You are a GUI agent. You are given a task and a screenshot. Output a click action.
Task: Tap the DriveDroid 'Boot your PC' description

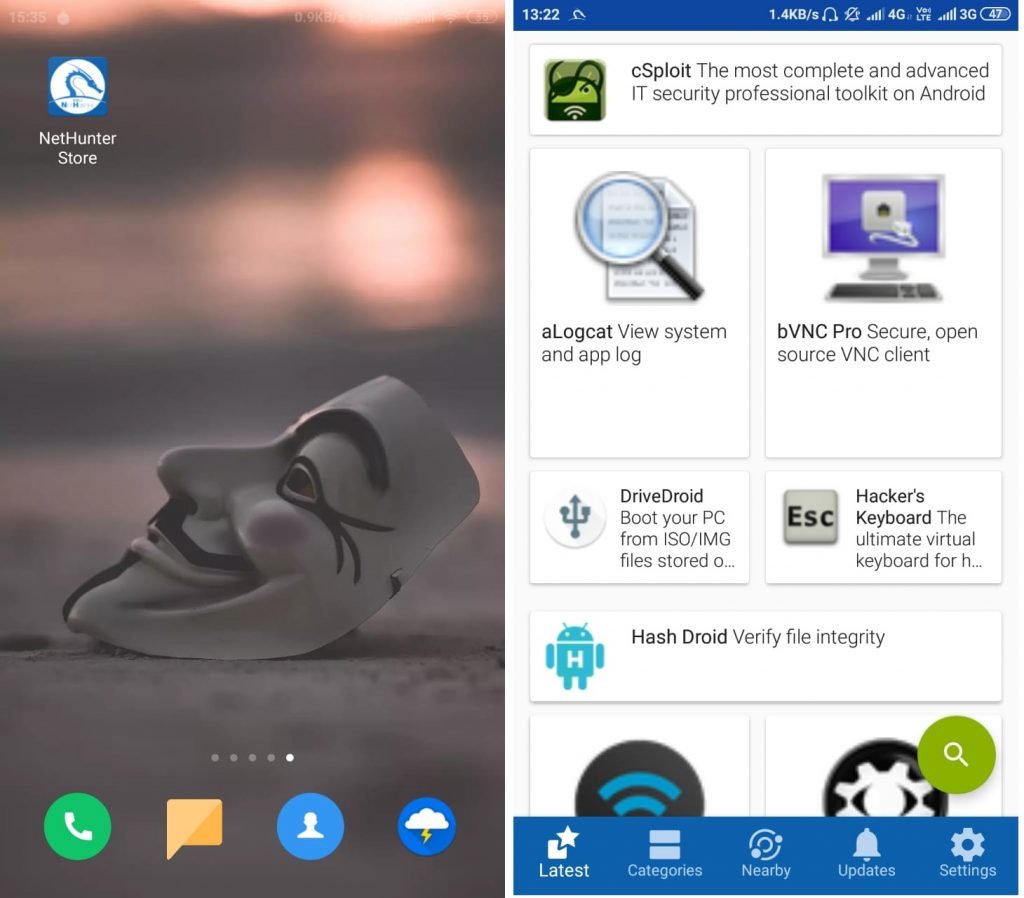point(677,539)
